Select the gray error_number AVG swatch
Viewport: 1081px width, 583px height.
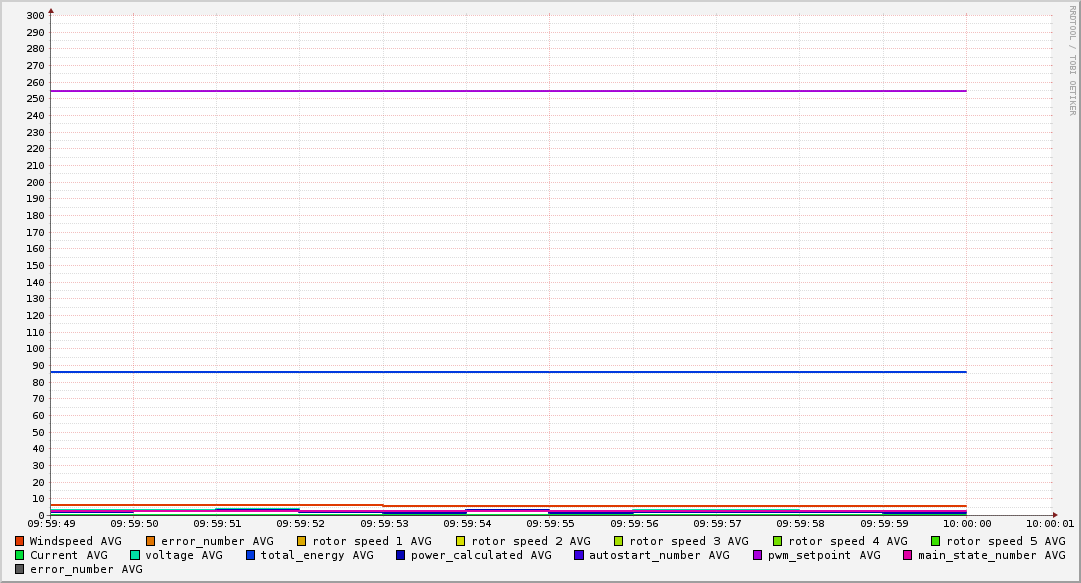click(19, 569)
